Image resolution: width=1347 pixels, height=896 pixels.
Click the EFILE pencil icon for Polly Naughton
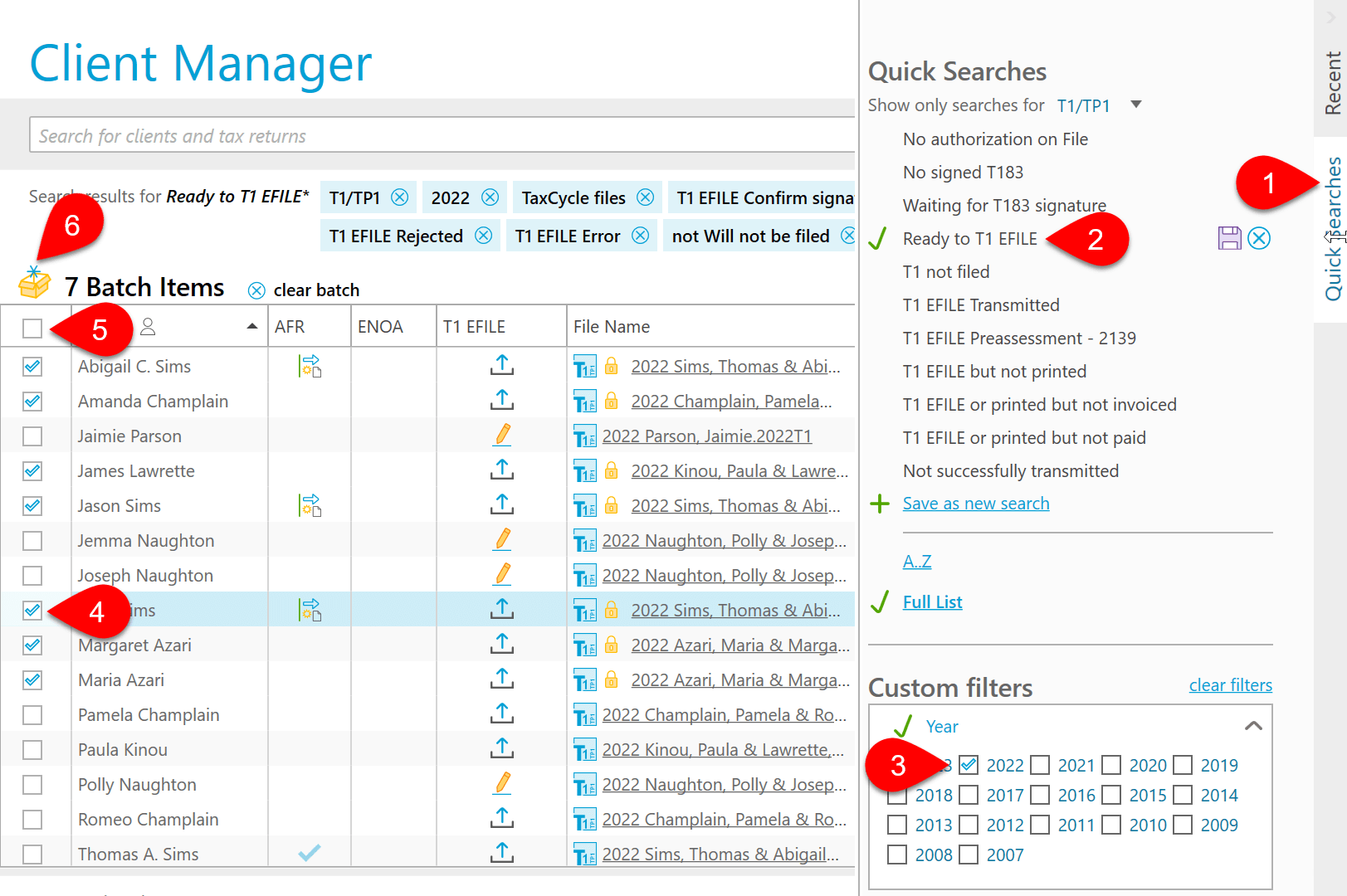(x=502, y=783)
